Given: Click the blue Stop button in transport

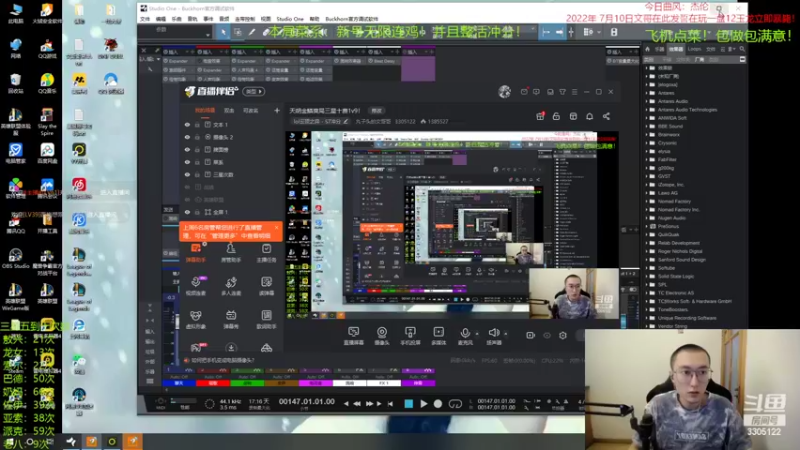Looking at the screenshot, I should (409, 404).
